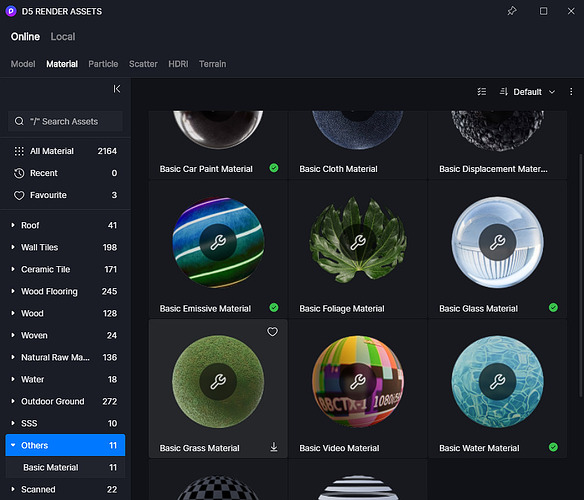584x500 pixels.
Task: Click the Favourite heart icon in sidebar
Action: point(19,195)
